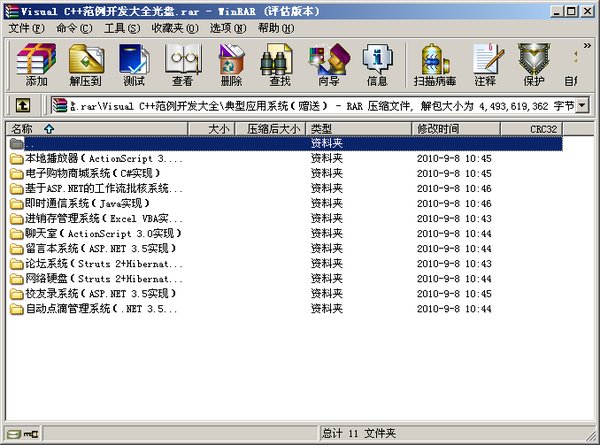Open the 查看 (View) toolbar icon
The width and height of the screenshot is (600, 445).
183,64
